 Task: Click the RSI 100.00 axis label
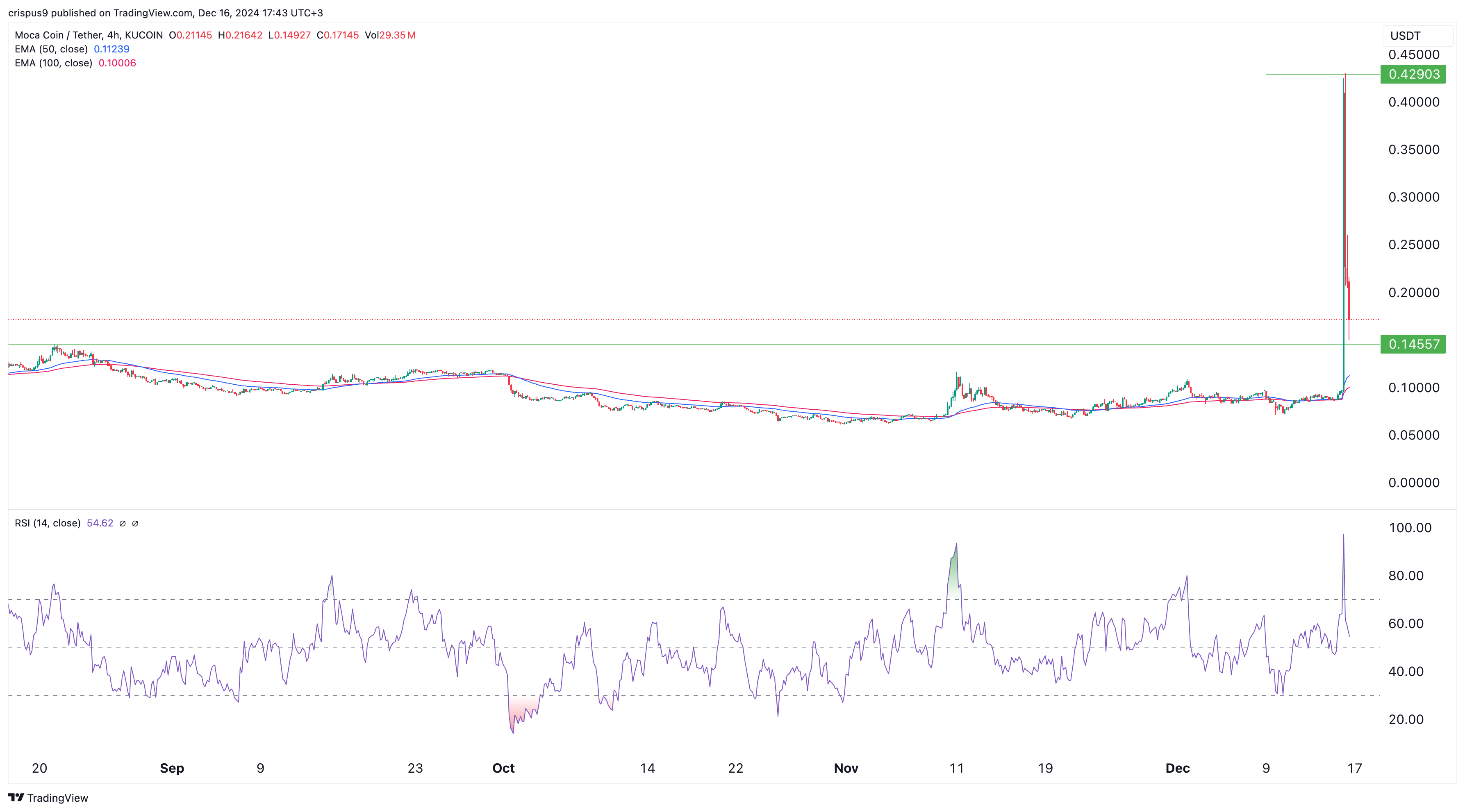coord(1410,528)
